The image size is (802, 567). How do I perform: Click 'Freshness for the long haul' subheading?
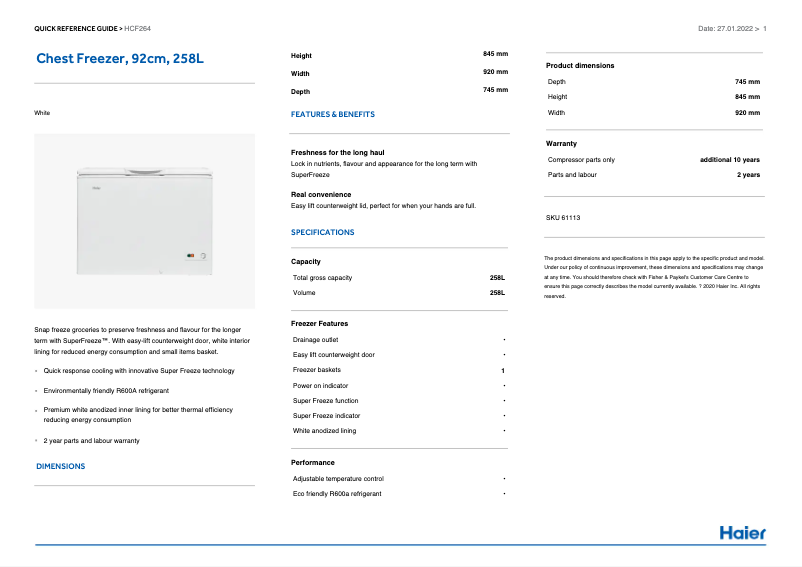337,152
